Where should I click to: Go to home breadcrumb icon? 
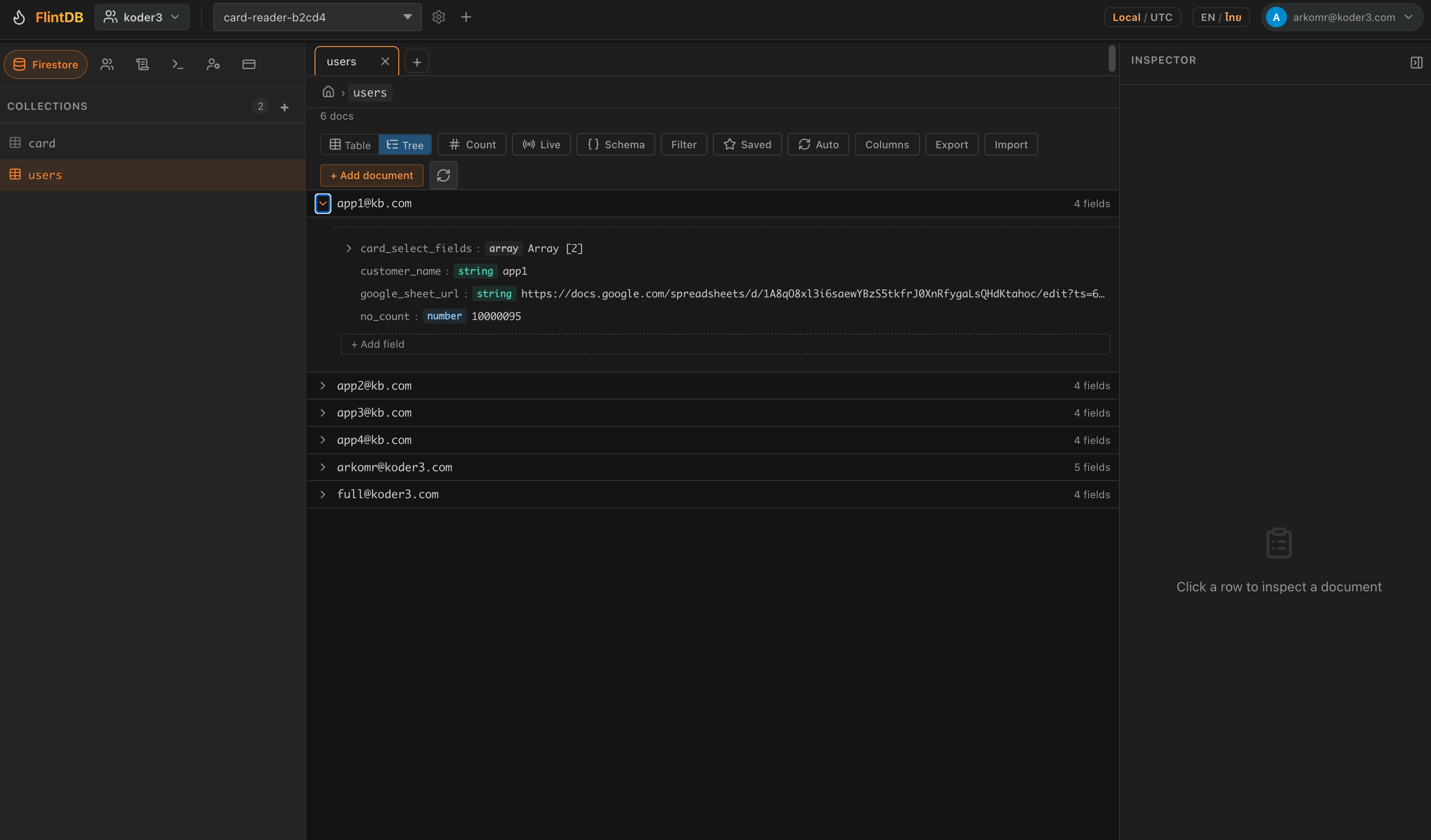pyautogui.click(x=328, y=92)
